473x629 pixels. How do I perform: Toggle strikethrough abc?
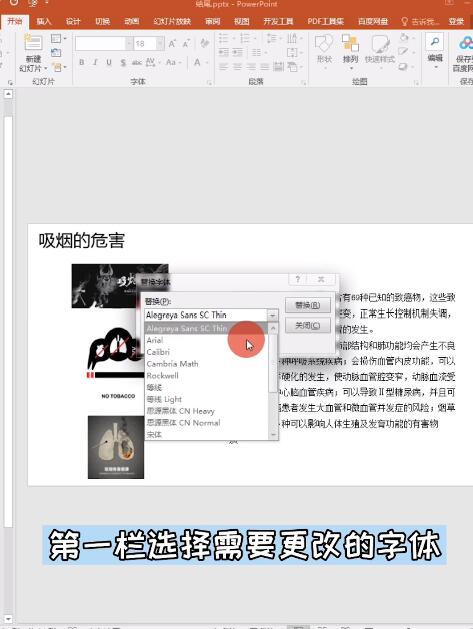click(x=137, y=62)
